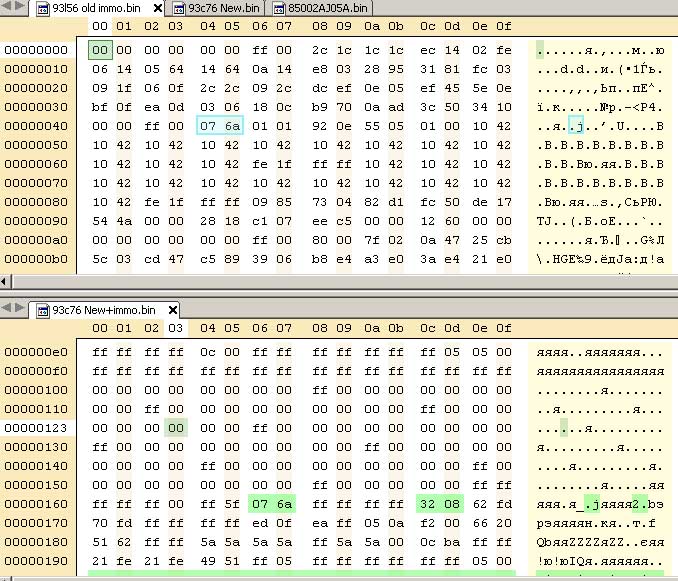Select boxed 07 6a bytes in row 00000040
The width and height of the screenshot is (678, 581).
pos(219,126)
